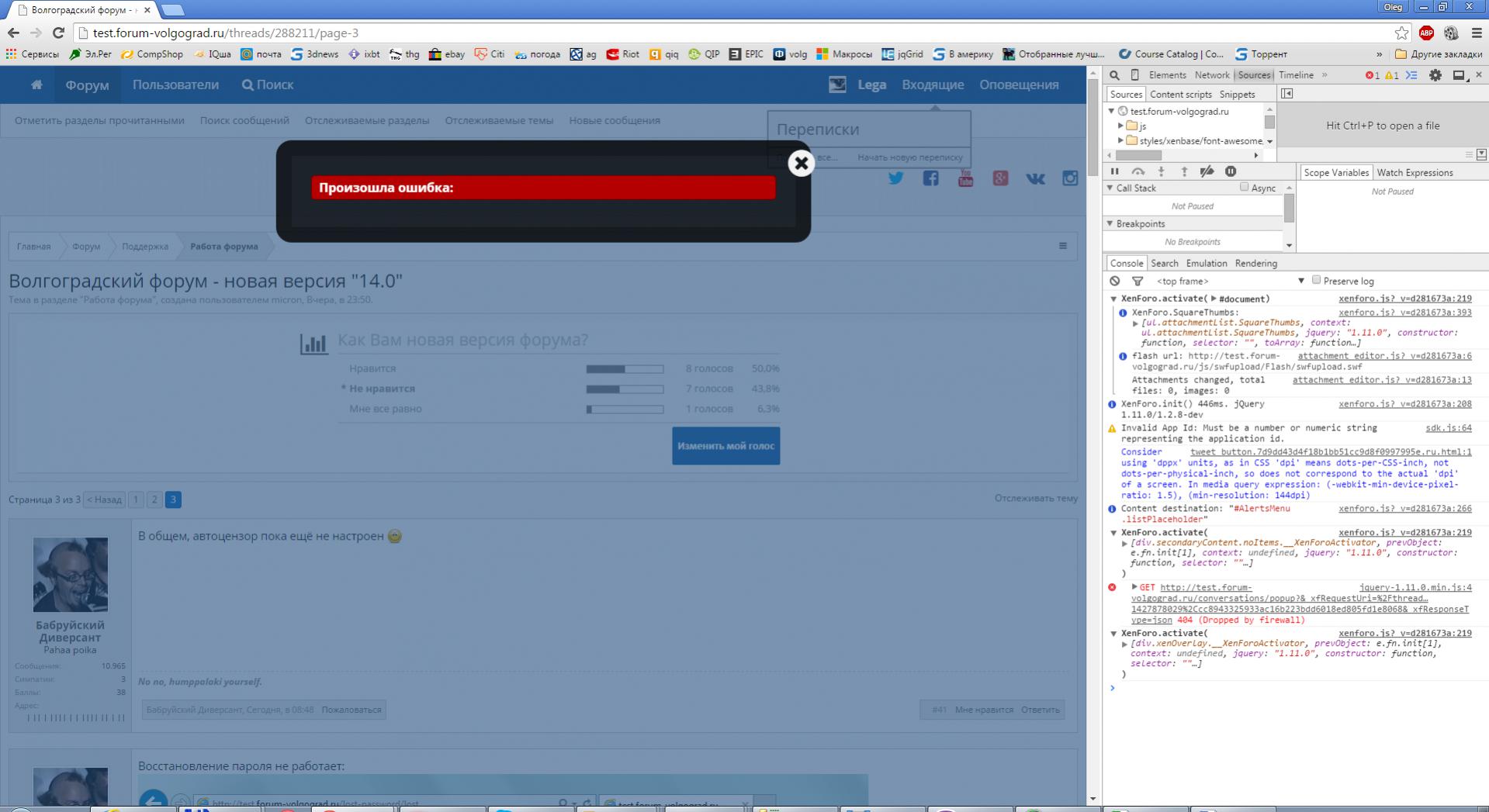Click the DevTools settings gear icon
Viewport: 1489px width, 812px height.
[1435, 75]
